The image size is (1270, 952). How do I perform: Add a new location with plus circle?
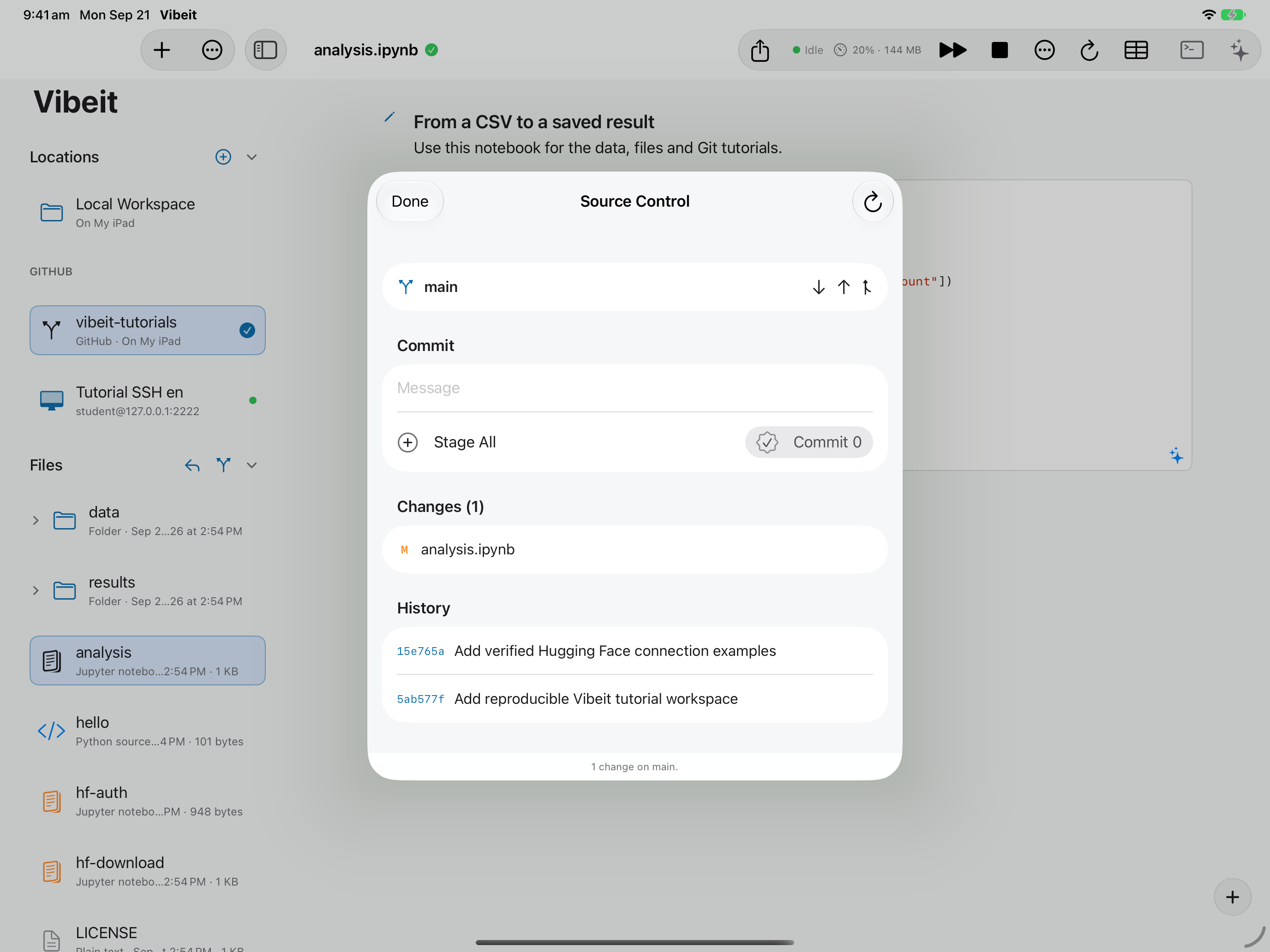coord(223,157)
